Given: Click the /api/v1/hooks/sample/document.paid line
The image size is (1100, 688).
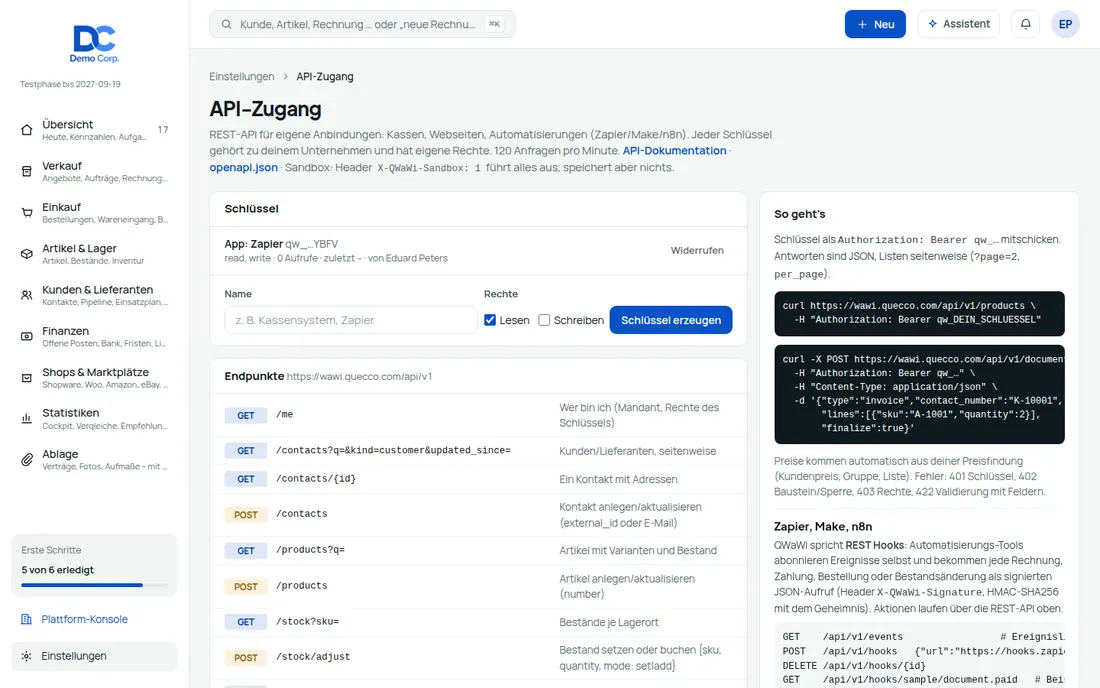Looking at the screenshot, I should [x=919, y=680].
